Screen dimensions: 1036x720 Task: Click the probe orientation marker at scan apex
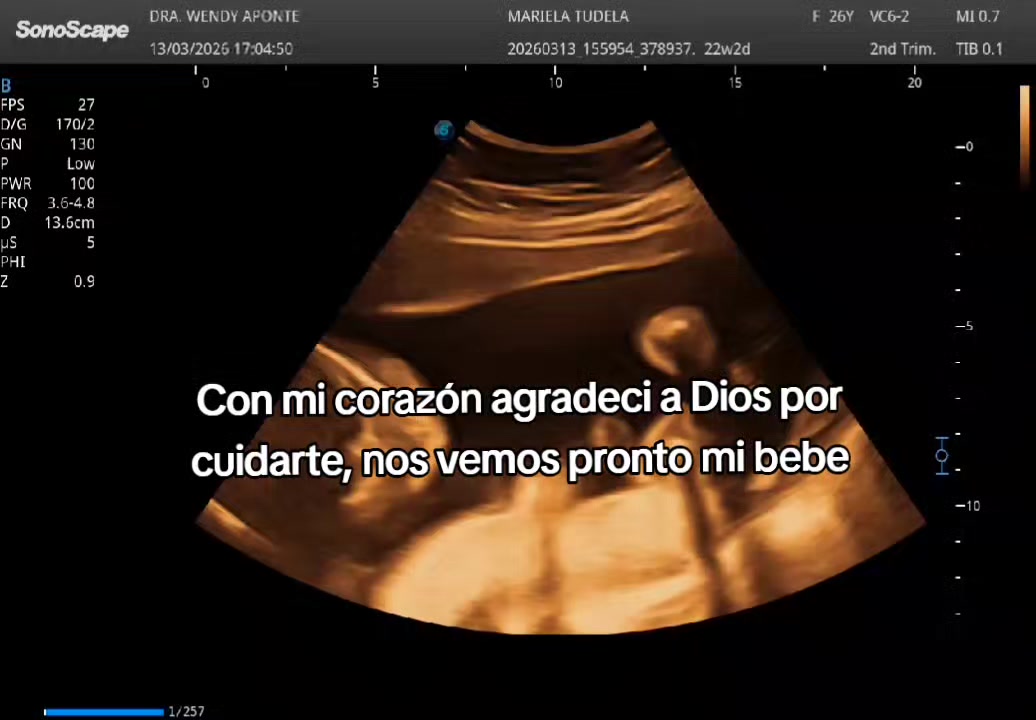(x=444, y=129)
